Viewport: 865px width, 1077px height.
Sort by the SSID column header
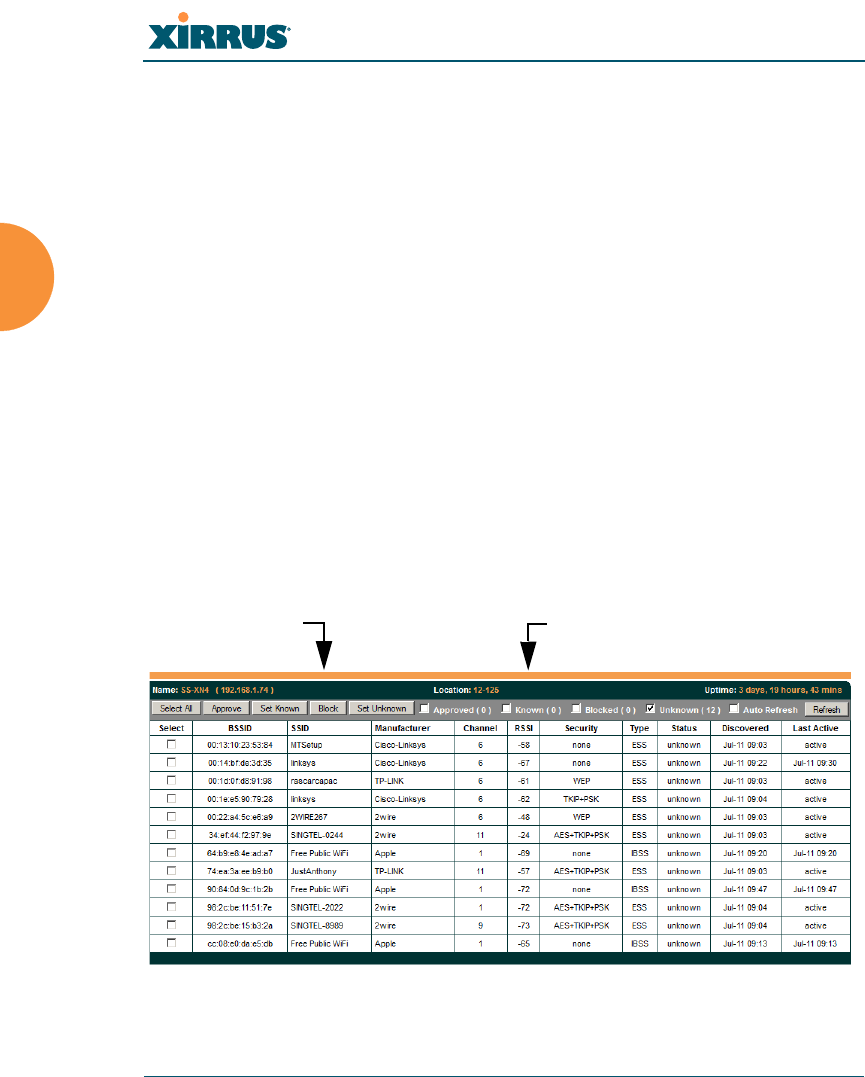tap(300, 728)
